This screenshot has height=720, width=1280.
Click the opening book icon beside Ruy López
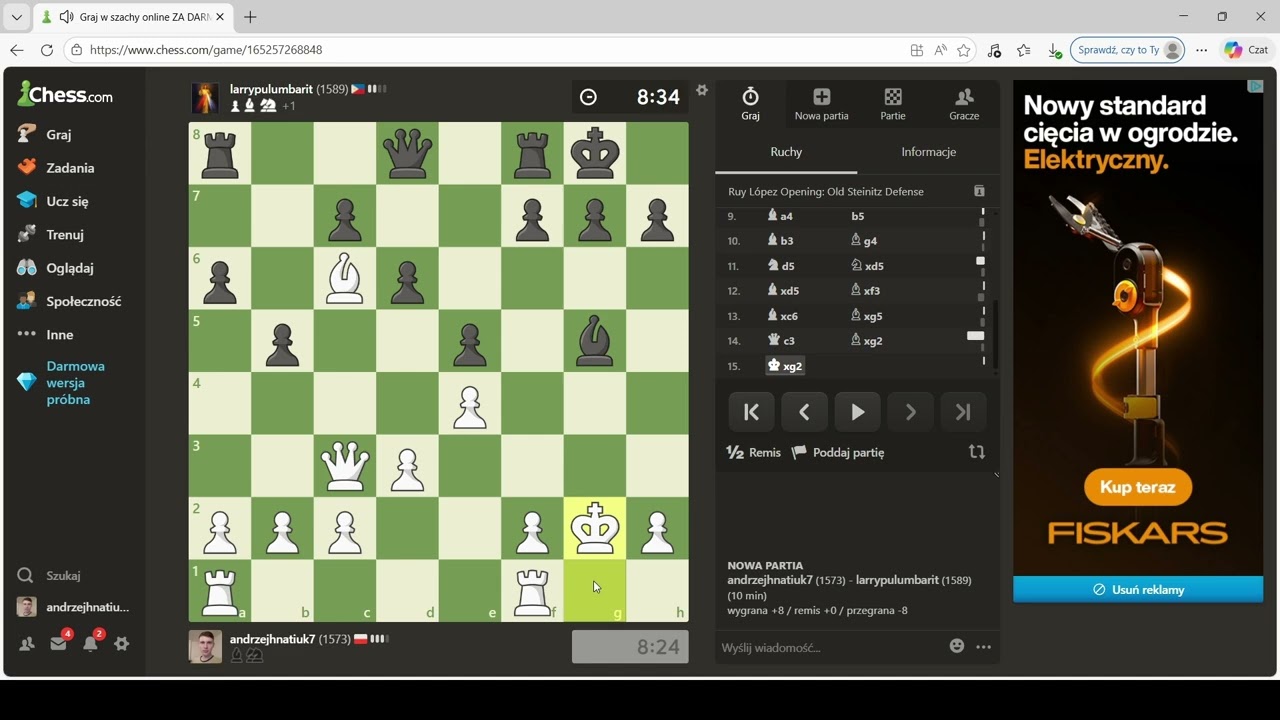980,191
